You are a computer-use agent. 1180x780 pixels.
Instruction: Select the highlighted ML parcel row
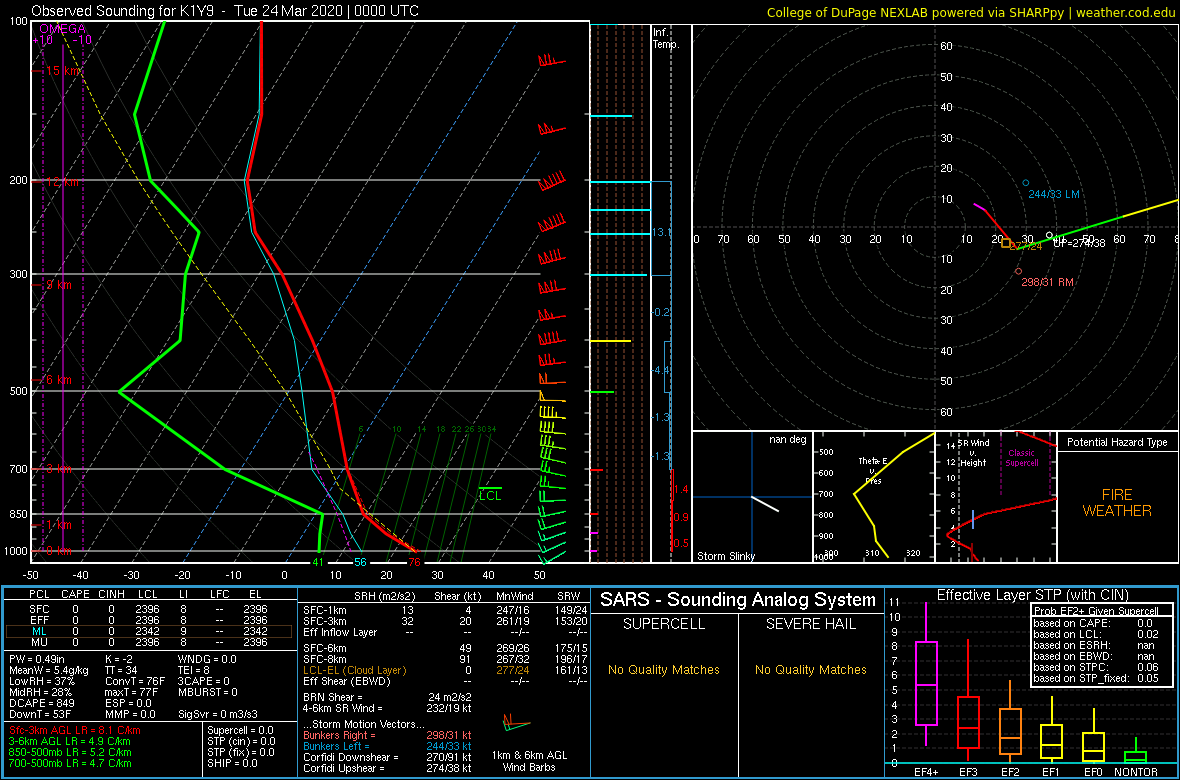(x=149, y=632)
